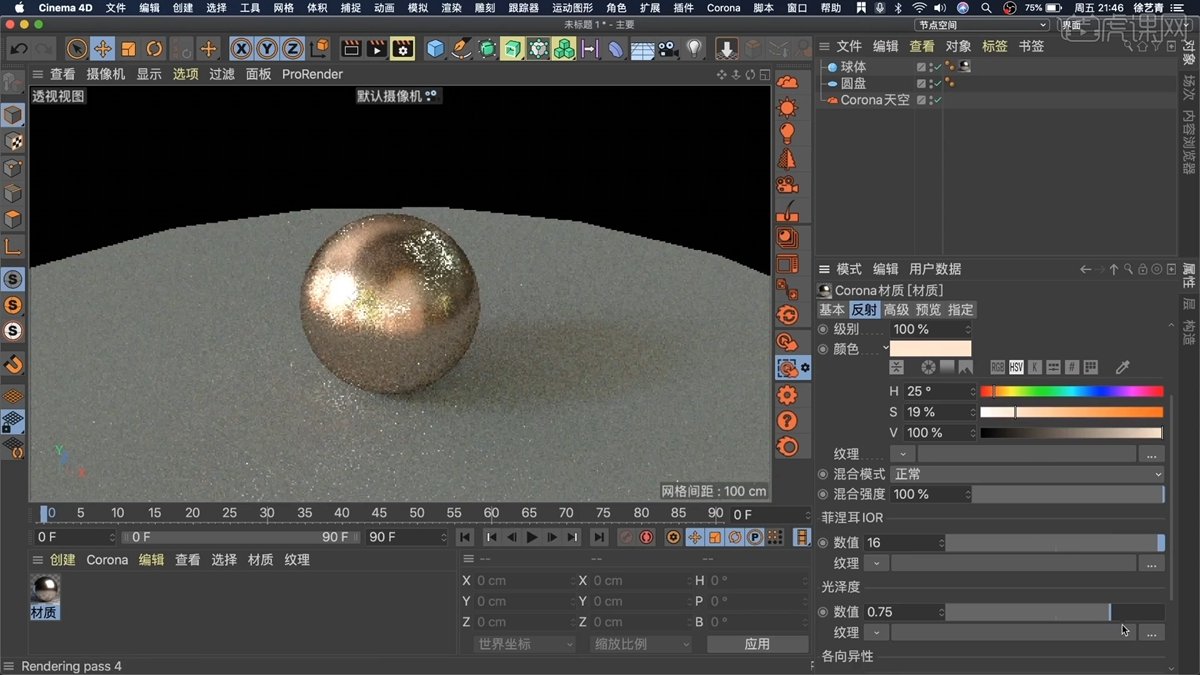1200x675 pixels.
Task: Open the 混合模式 dropdown
Action: pos(1028,474)
